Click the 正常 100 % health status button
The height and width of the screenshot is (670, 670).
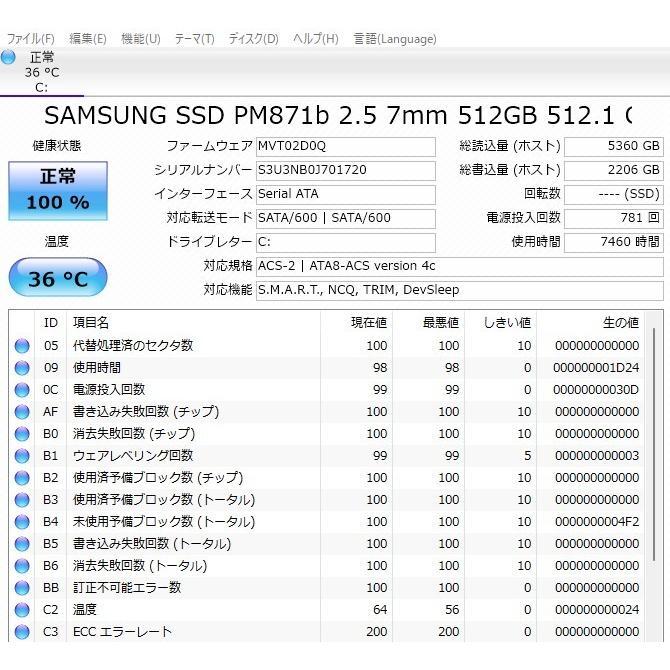coord(58,191)
